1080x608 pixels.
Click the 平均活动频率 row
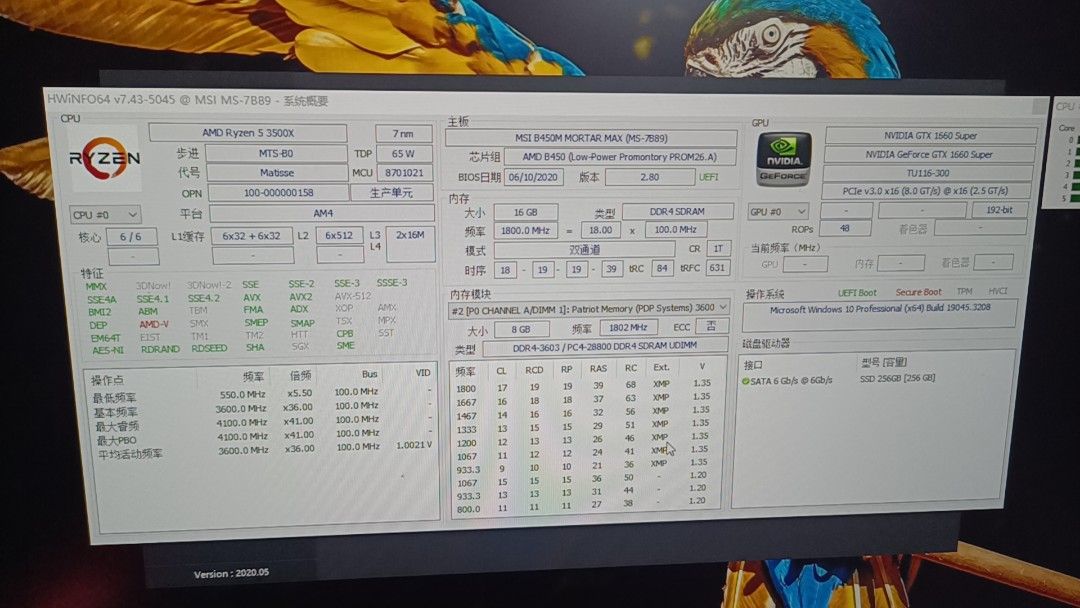262,451
